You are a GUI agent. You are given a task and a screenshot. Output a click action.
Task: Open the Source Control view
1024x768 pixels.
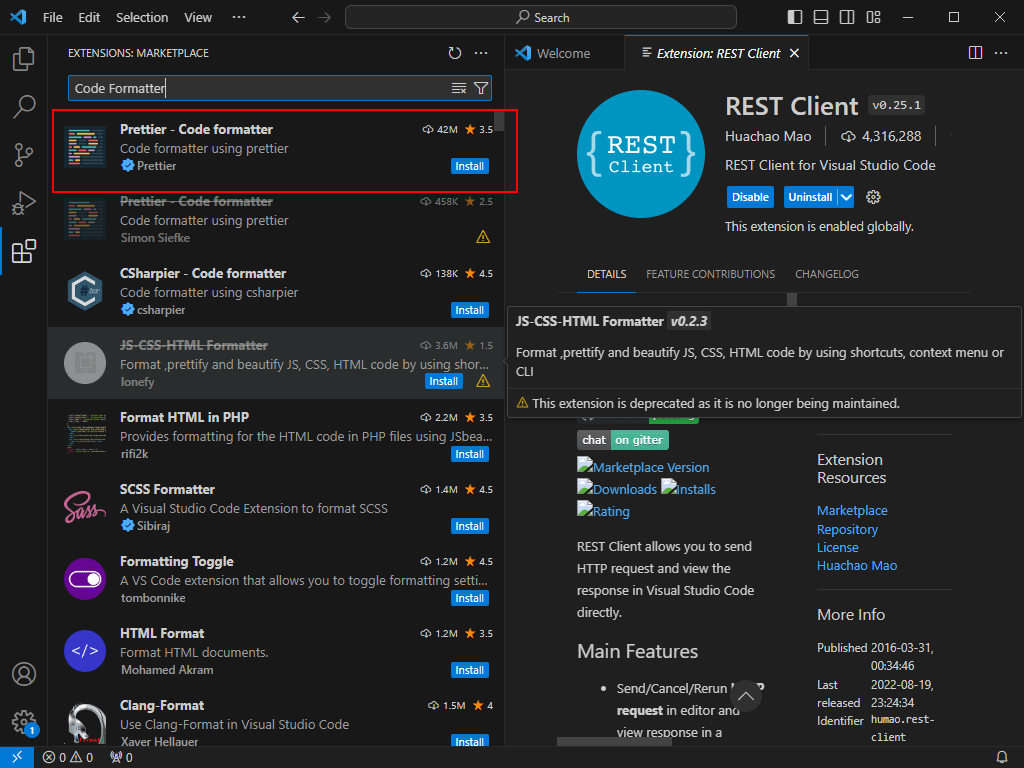click(24, 155)
